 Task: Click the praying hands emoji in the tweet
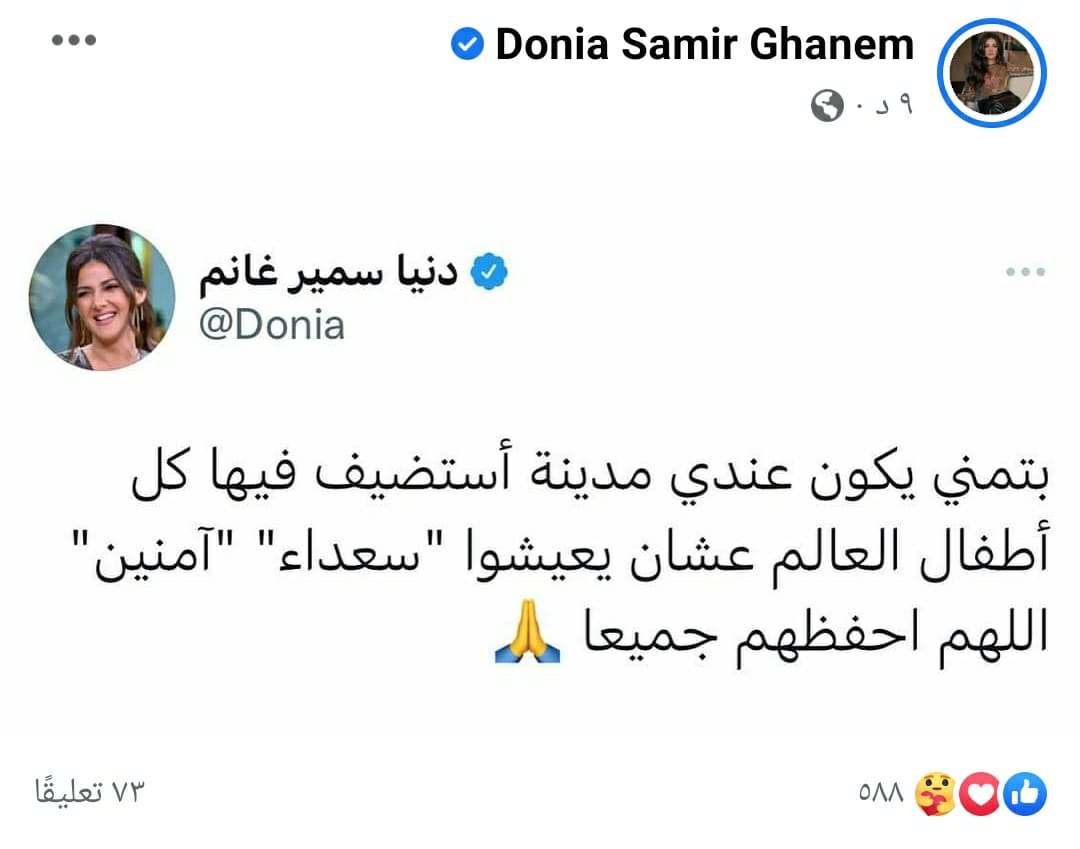(x=522, y=644)
